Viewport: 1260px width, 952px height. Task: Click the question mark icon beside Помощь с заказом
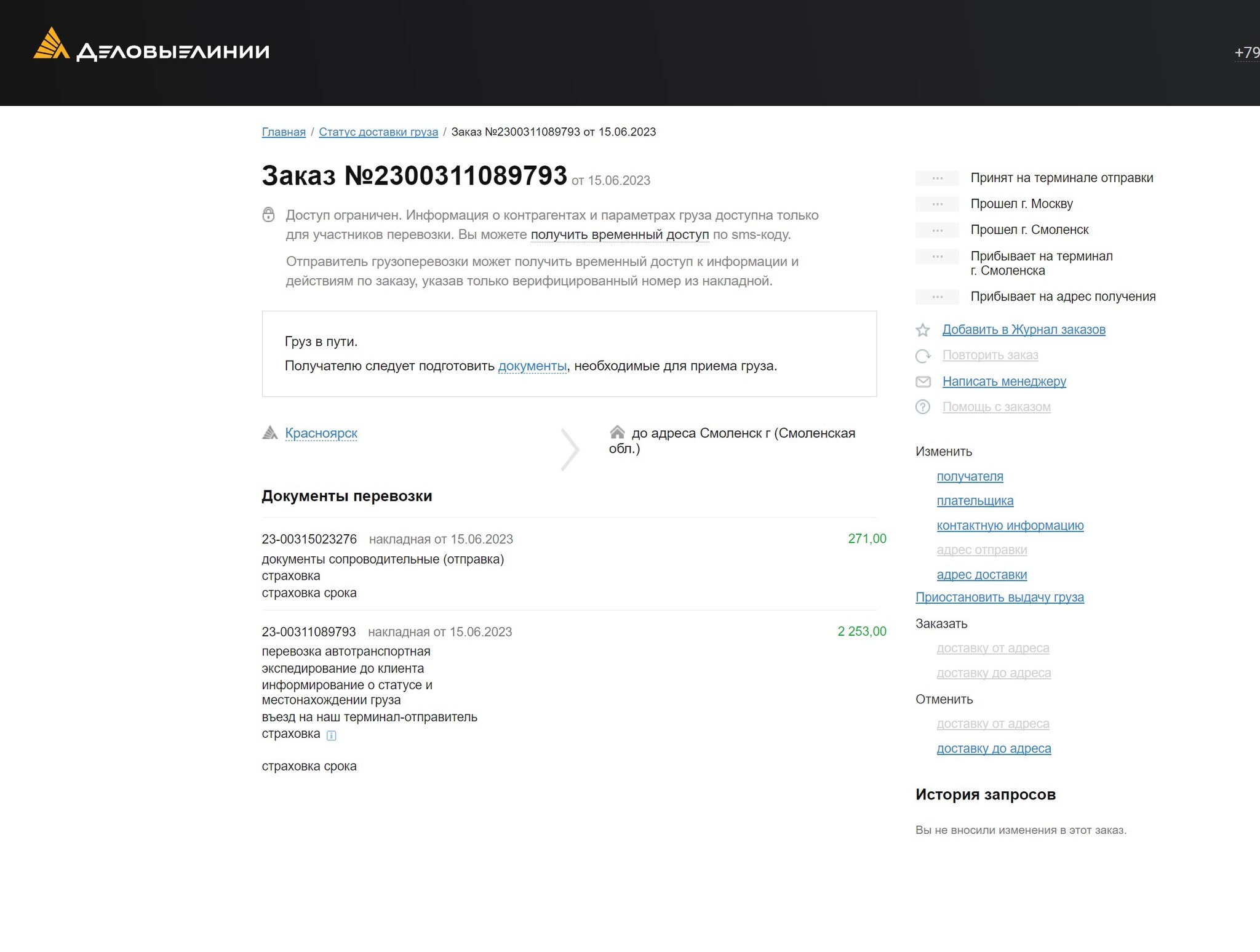pos(923,407)
